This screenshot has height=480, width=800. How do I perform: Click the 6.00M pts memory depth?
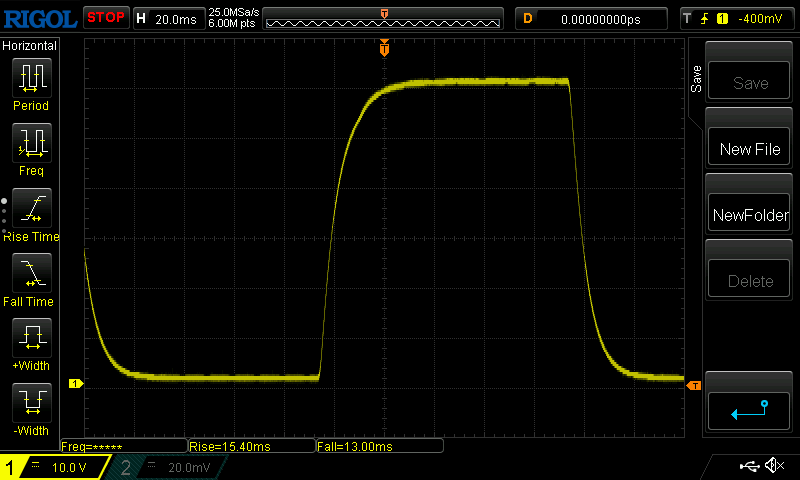232,23
